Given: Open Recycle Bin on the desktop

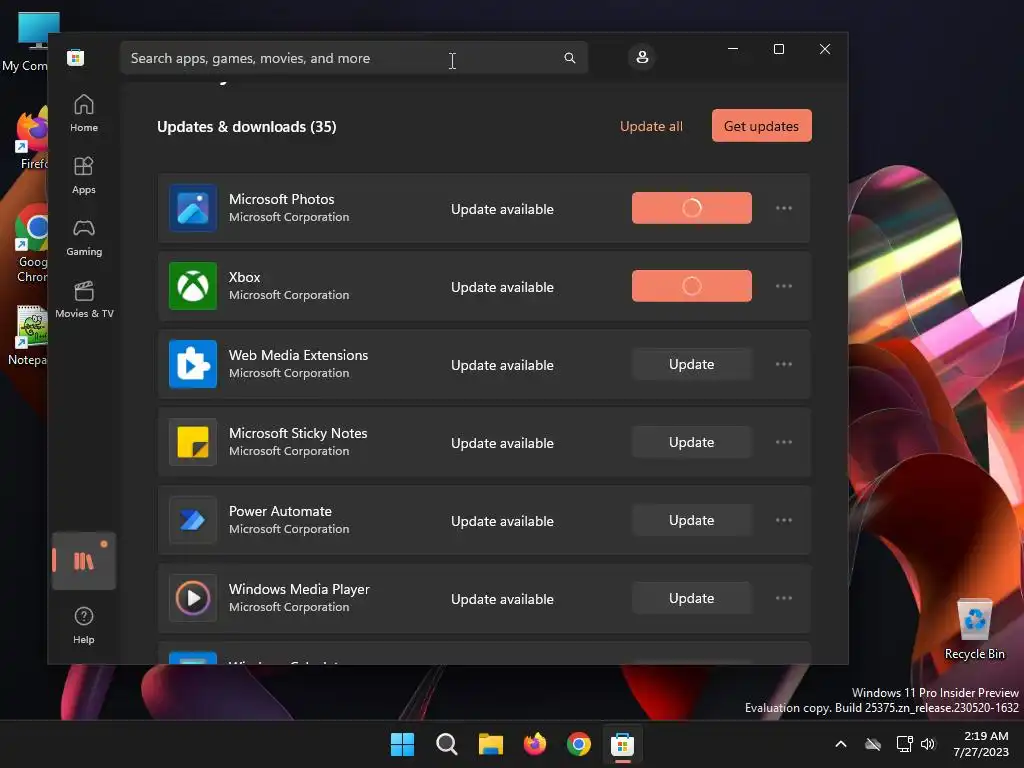Looking at the screenshot, I should (x=974, y=629).
